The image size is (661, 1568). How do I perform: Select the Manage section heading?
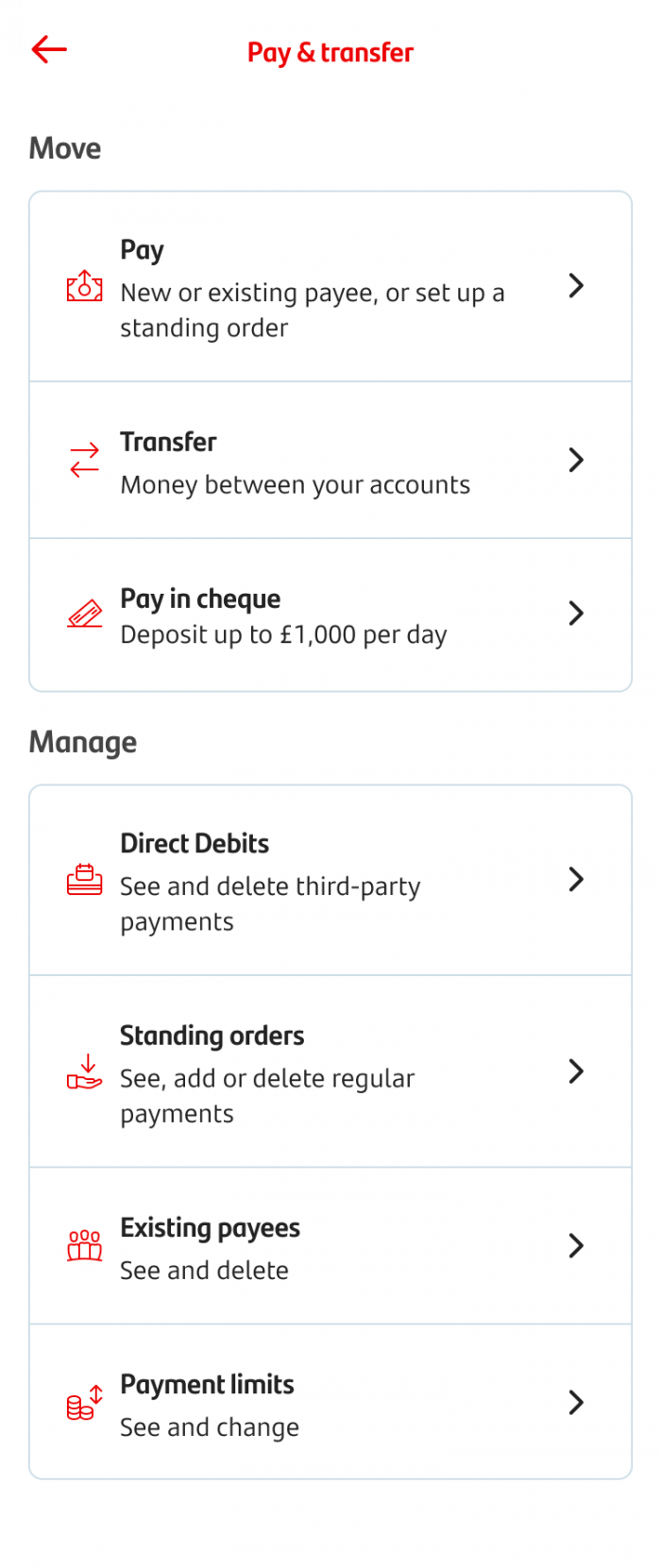click(82, 743)
